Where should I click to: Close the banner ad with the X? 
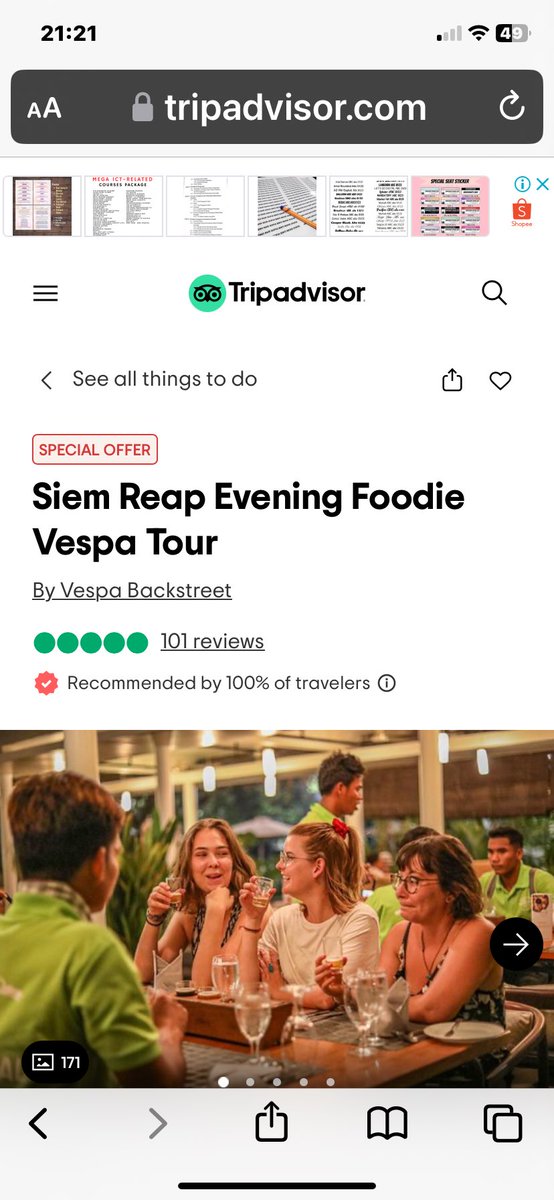pos(541,184)
